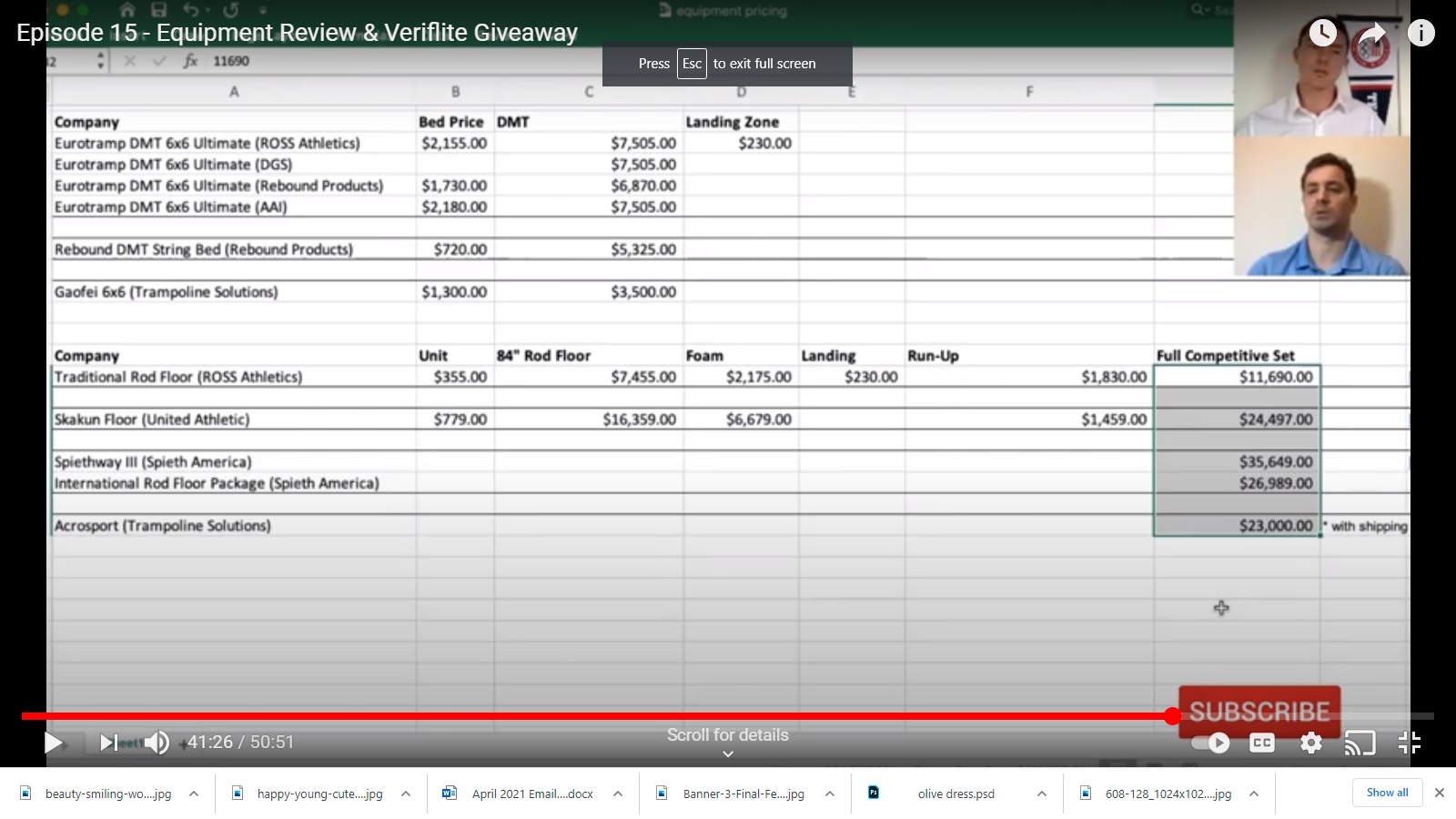The image size is (1456, 819).
Task: Open April 2021 Email...docx download
Action: click(532, 794)
